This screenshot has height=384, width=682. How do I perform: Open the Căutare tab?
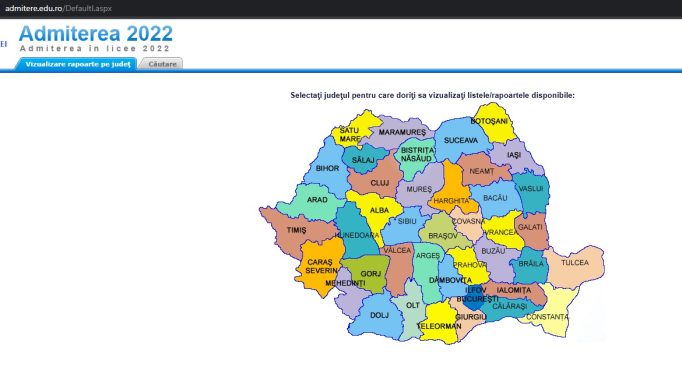click(x=162, y=64)
